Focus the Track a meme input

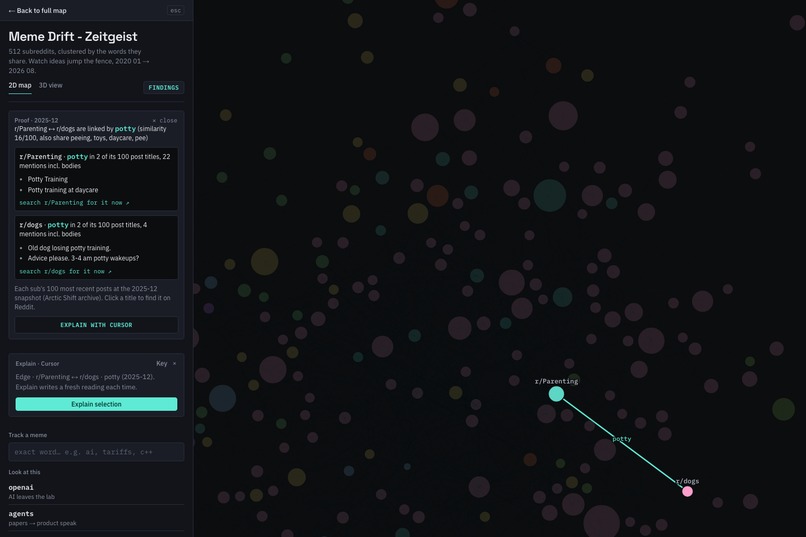coord(96,452)
